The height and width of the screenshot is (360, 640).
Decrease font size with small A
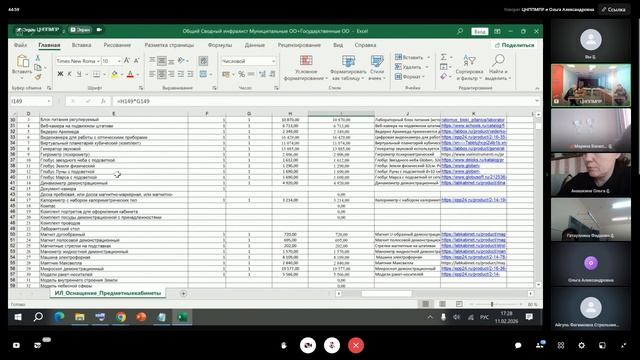click(136, 61)
